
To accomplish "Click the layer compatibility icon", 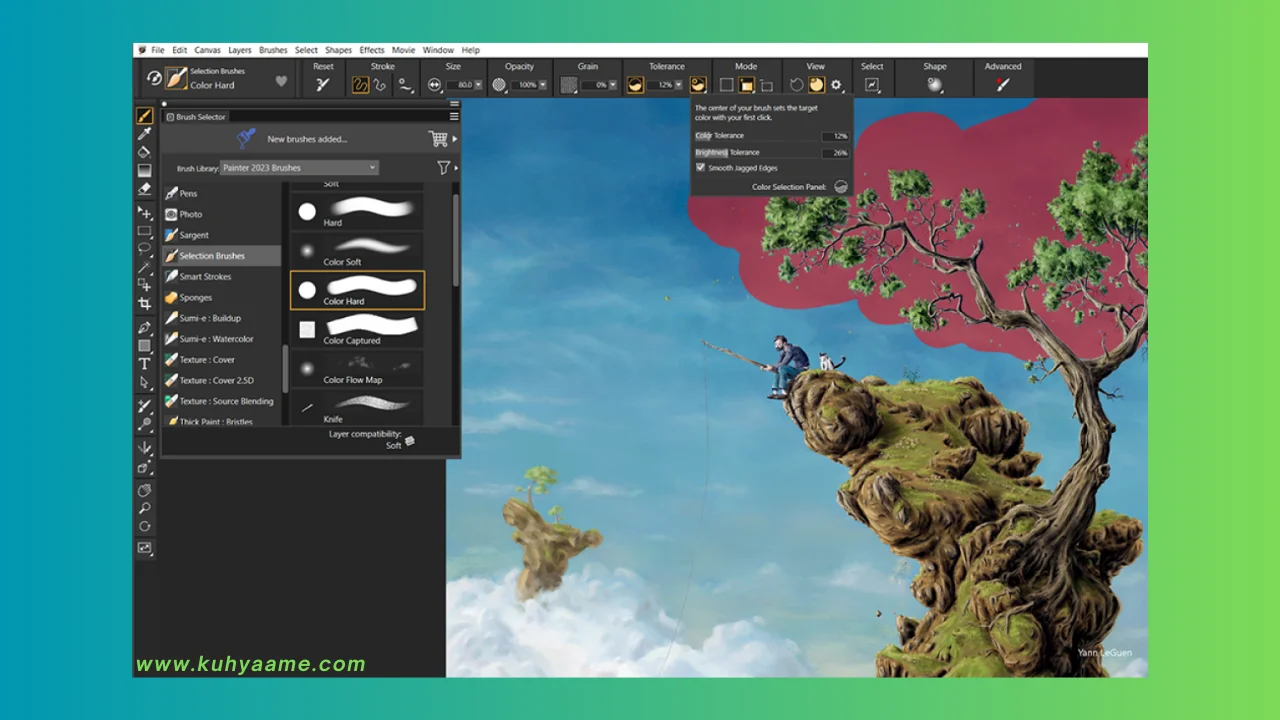I will click(409, 440).
